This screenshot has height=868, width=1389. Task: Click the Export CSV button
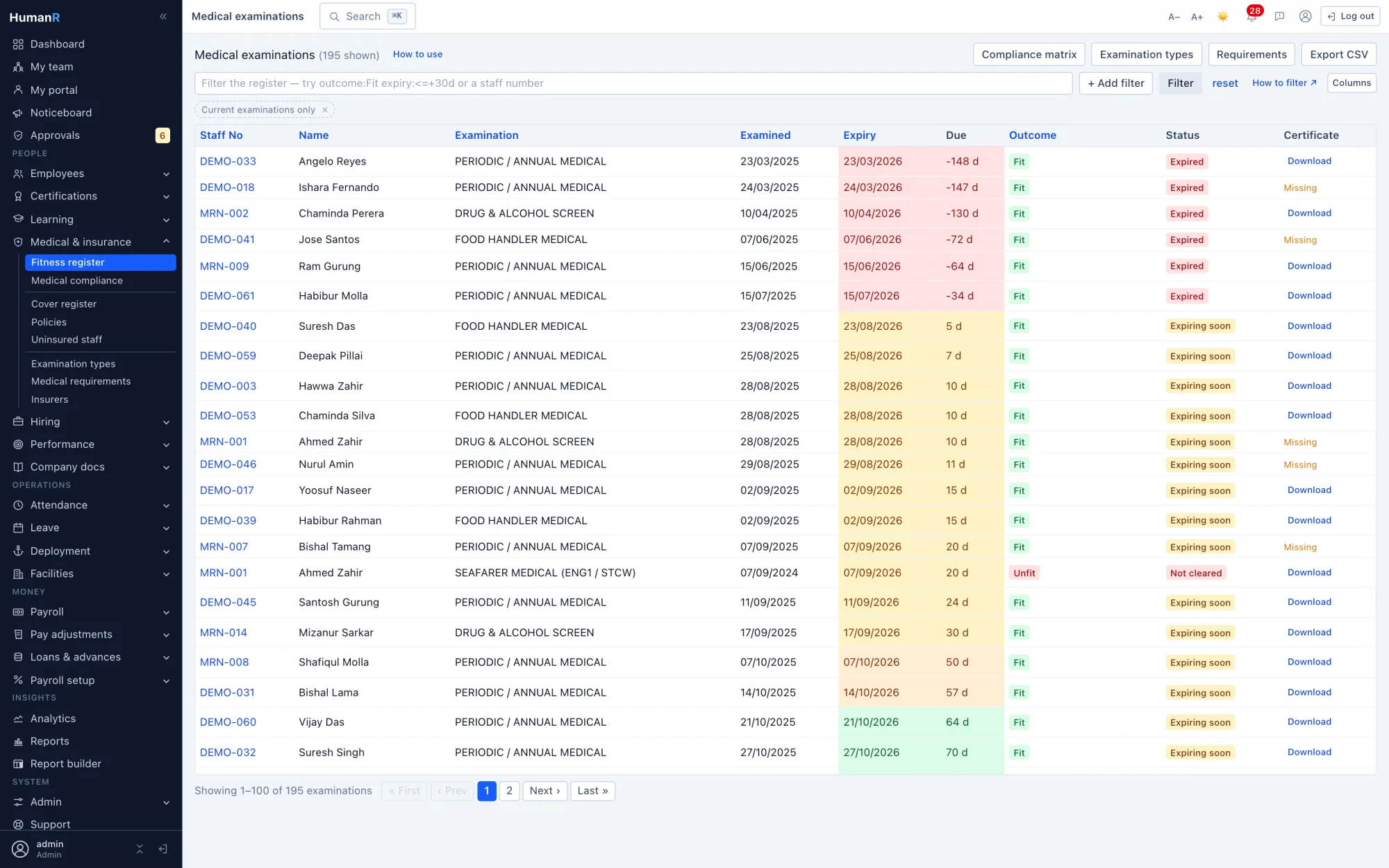(1338, 54)
